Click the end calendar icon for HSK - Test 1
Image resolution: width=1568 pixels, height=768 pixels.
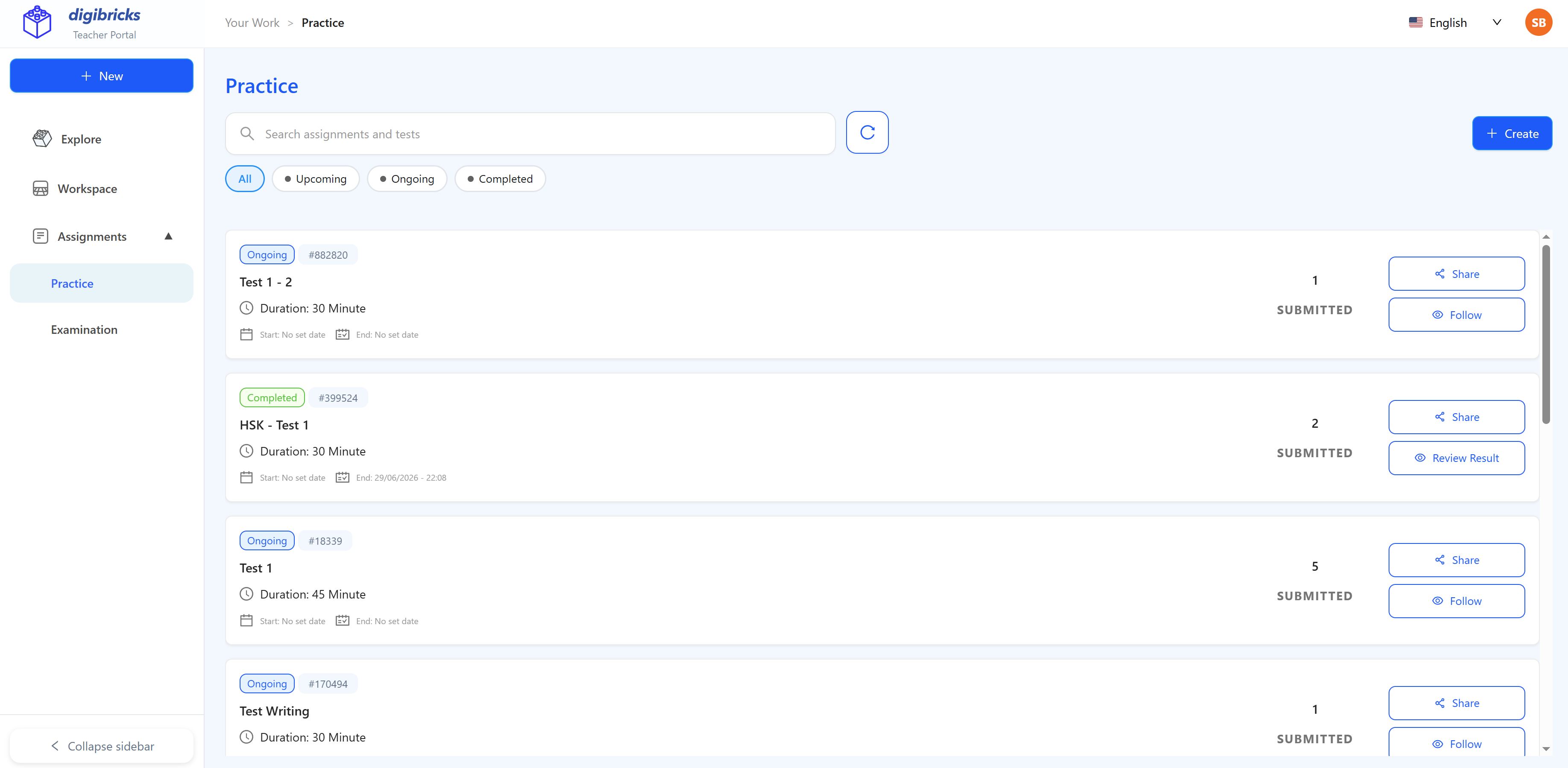(343, 478)
